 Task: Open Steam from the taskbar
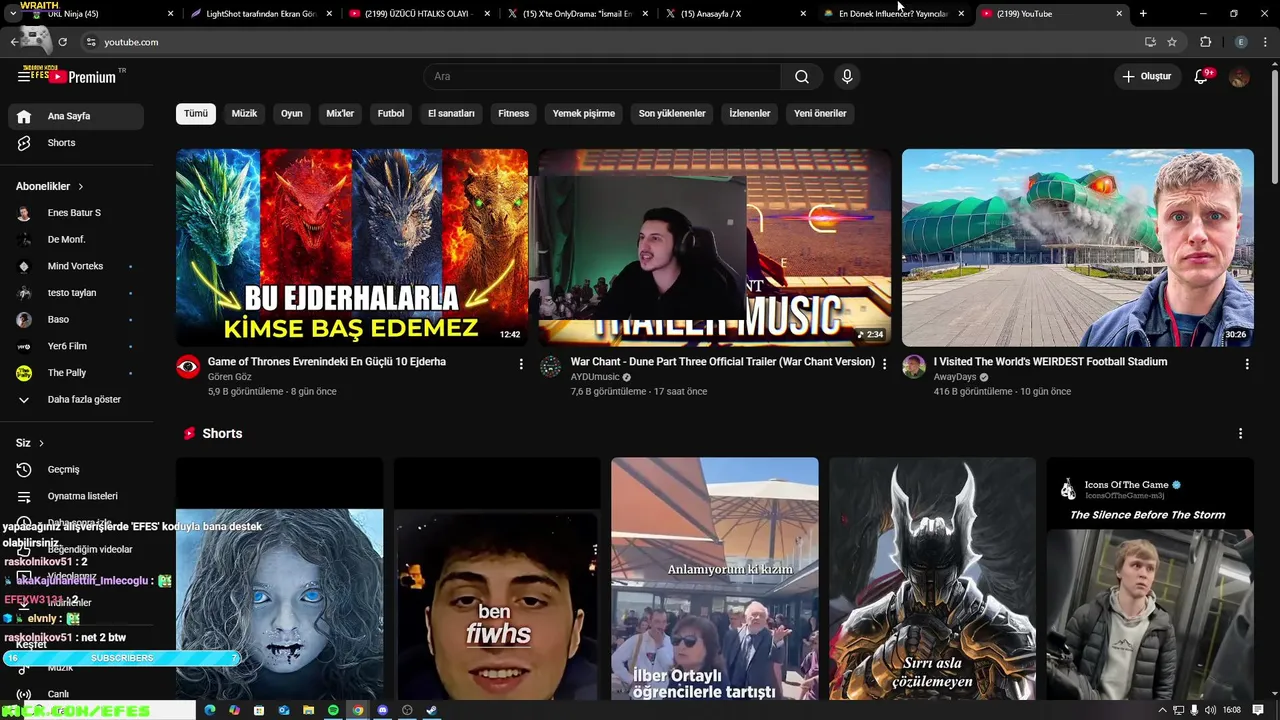pos(431,710)
